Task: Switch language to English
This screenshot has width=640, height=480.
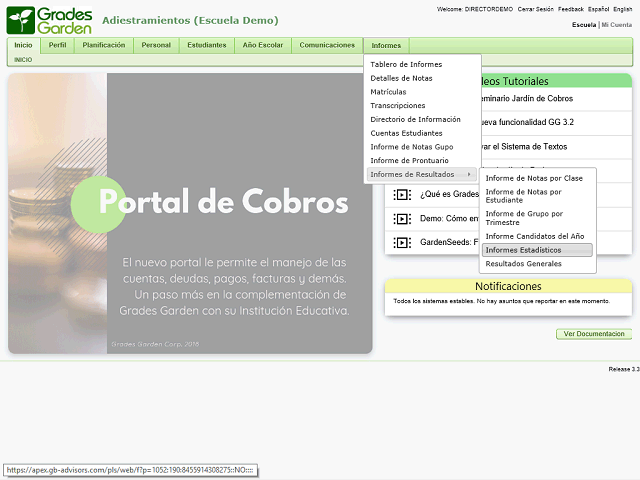Action: [x=622, y=9]
